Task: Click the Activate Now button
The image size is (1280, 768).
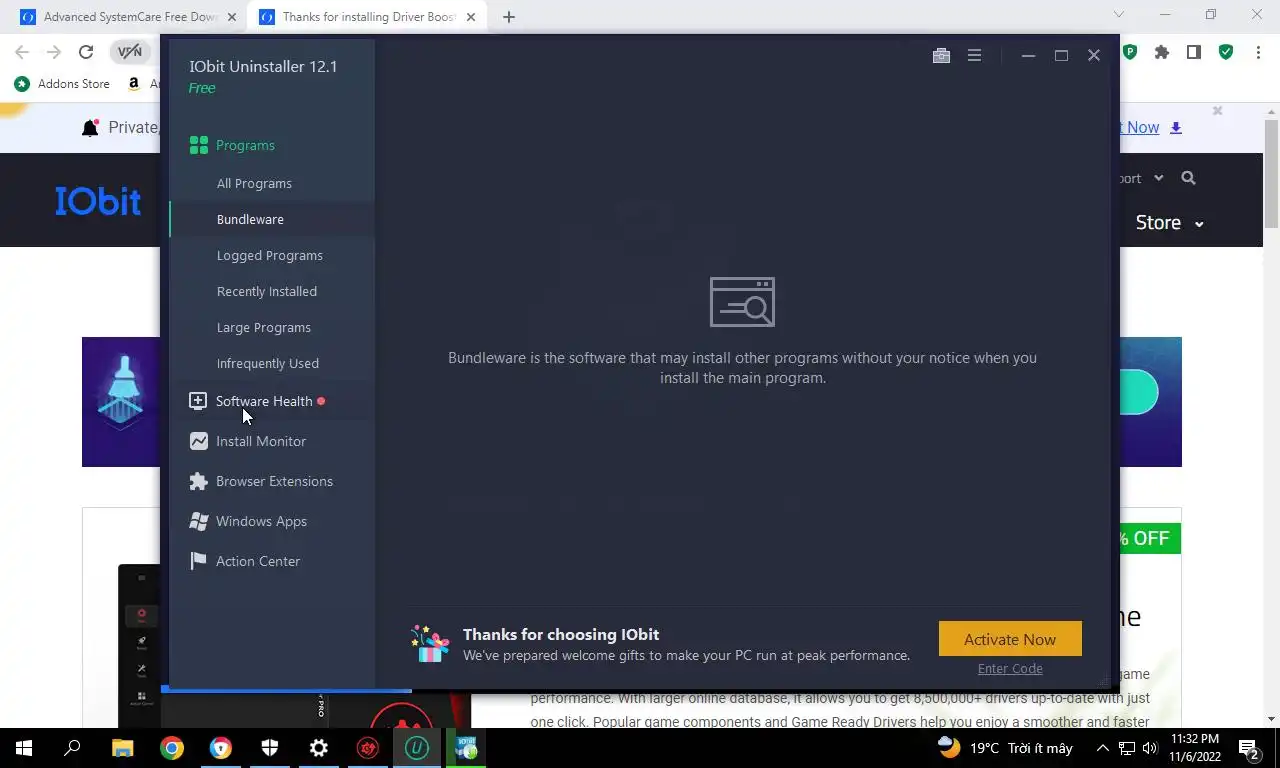Action: [x=1010, y=639]
